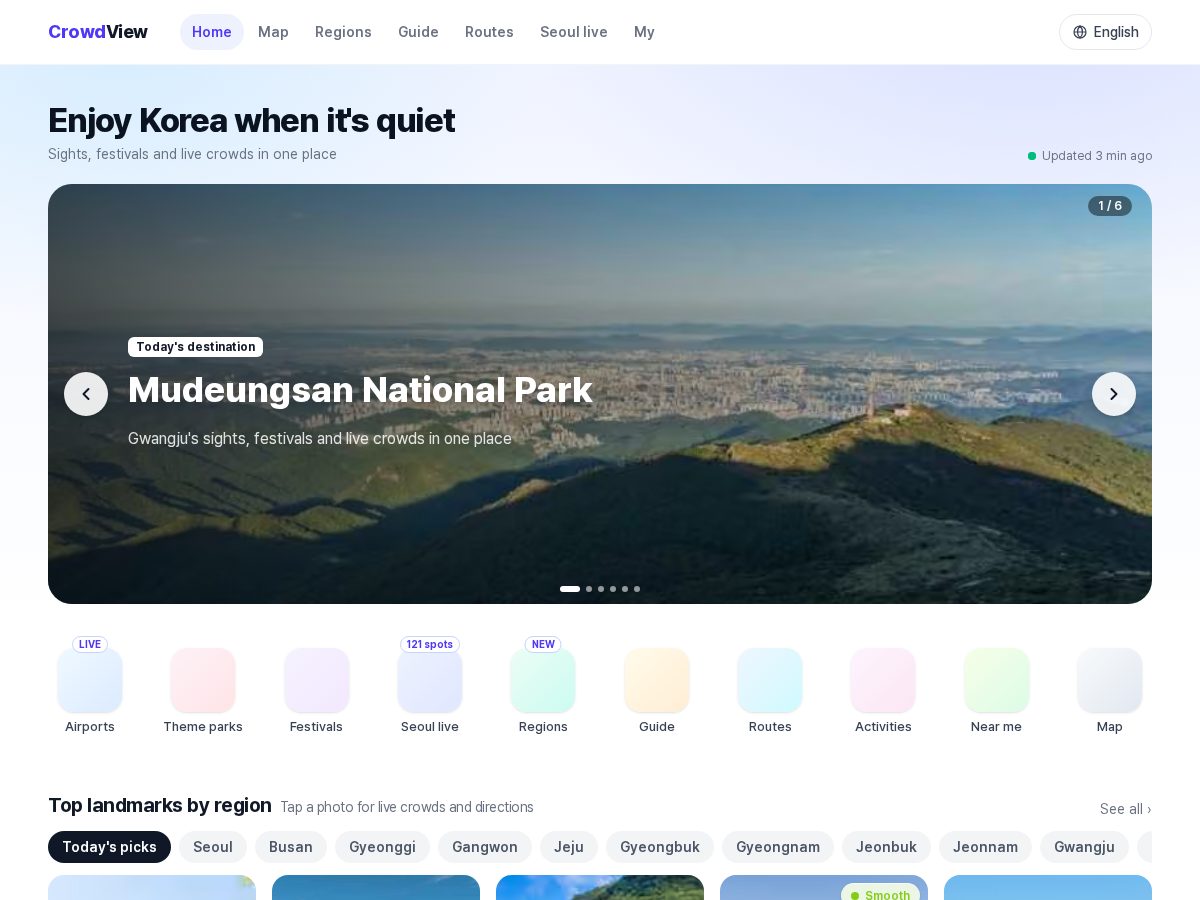Click the 1 / 6 slide counter
Viewport: 1200px width, 900px height.
coord(1110,206)
